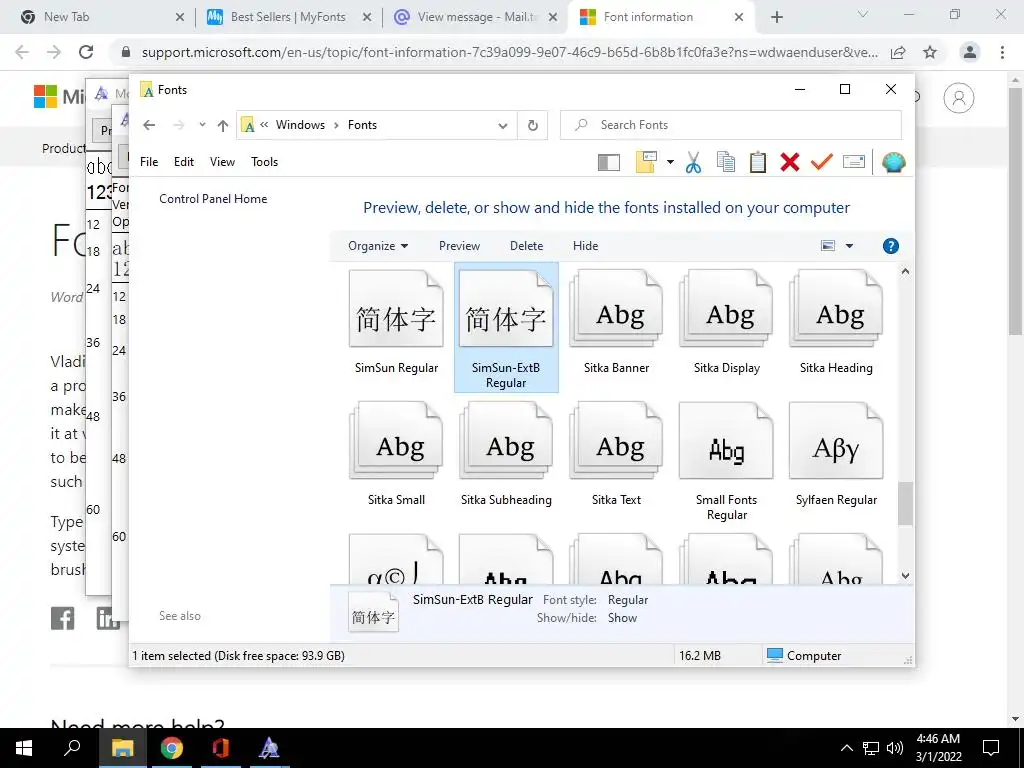Image resolution: width=1024 pixels, height=768 pixels.
Task: Click the Facebook share icon on page
Action: click(63, 618)
